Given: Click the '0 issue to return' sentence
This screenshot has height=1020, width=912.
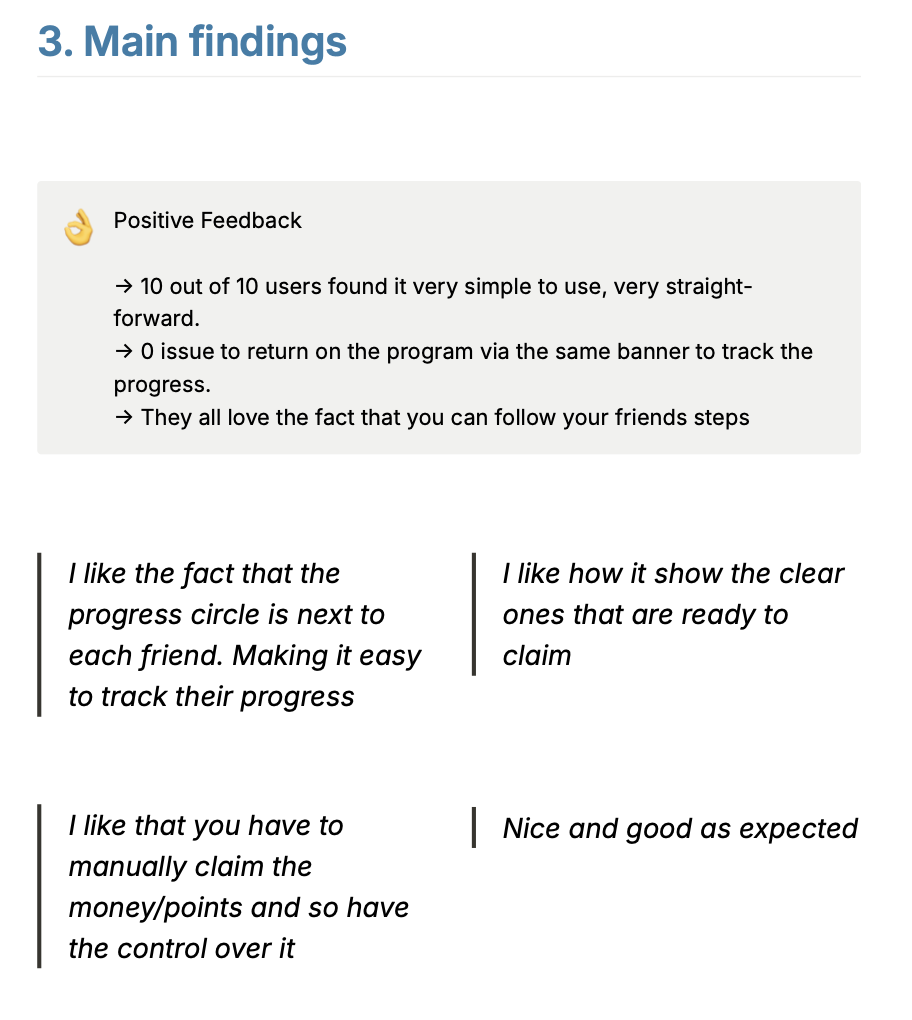Looking at the screenshot, I should pos(475,352).
